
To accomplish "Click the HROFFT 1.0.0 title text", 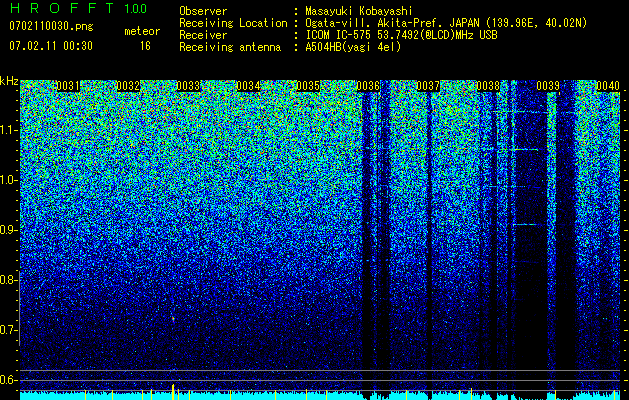I will tap(78, 8).
